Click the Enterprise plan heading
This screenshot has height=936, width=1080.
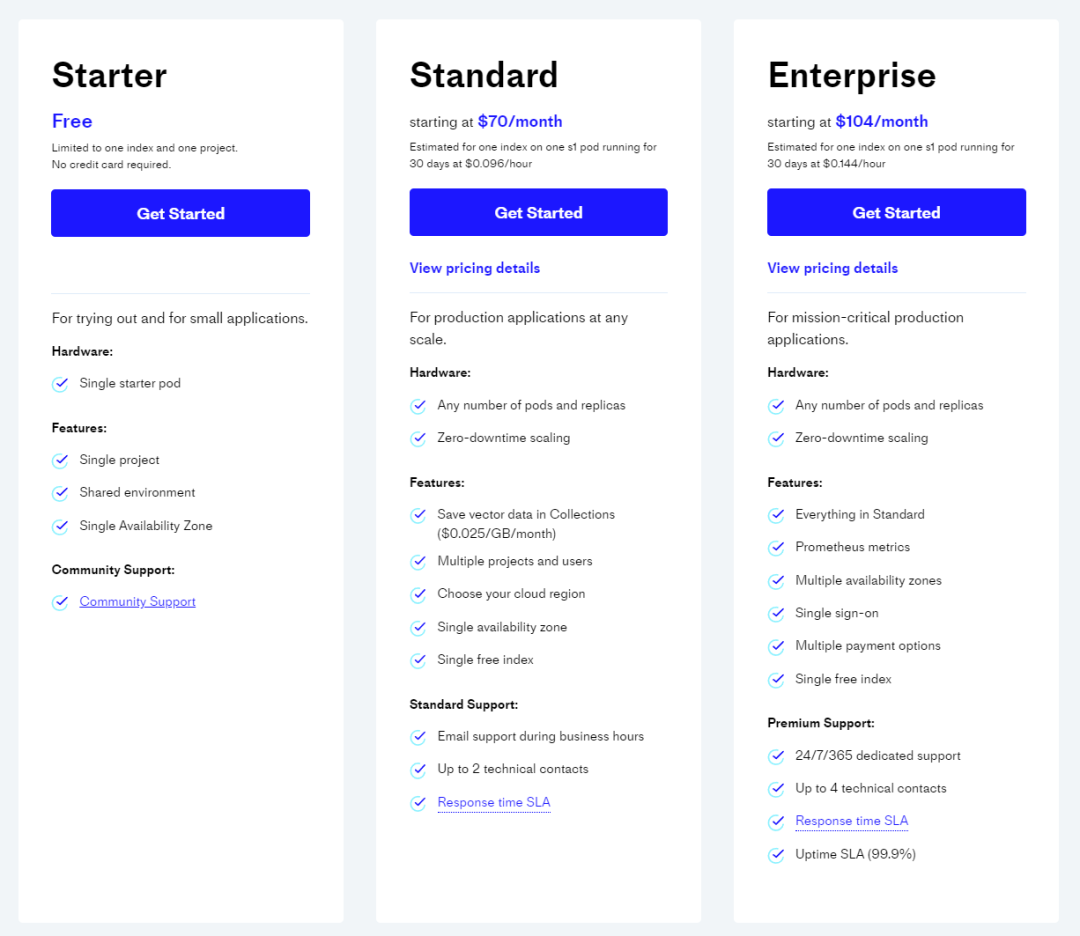pyautogui.click(x=852, y=76)
